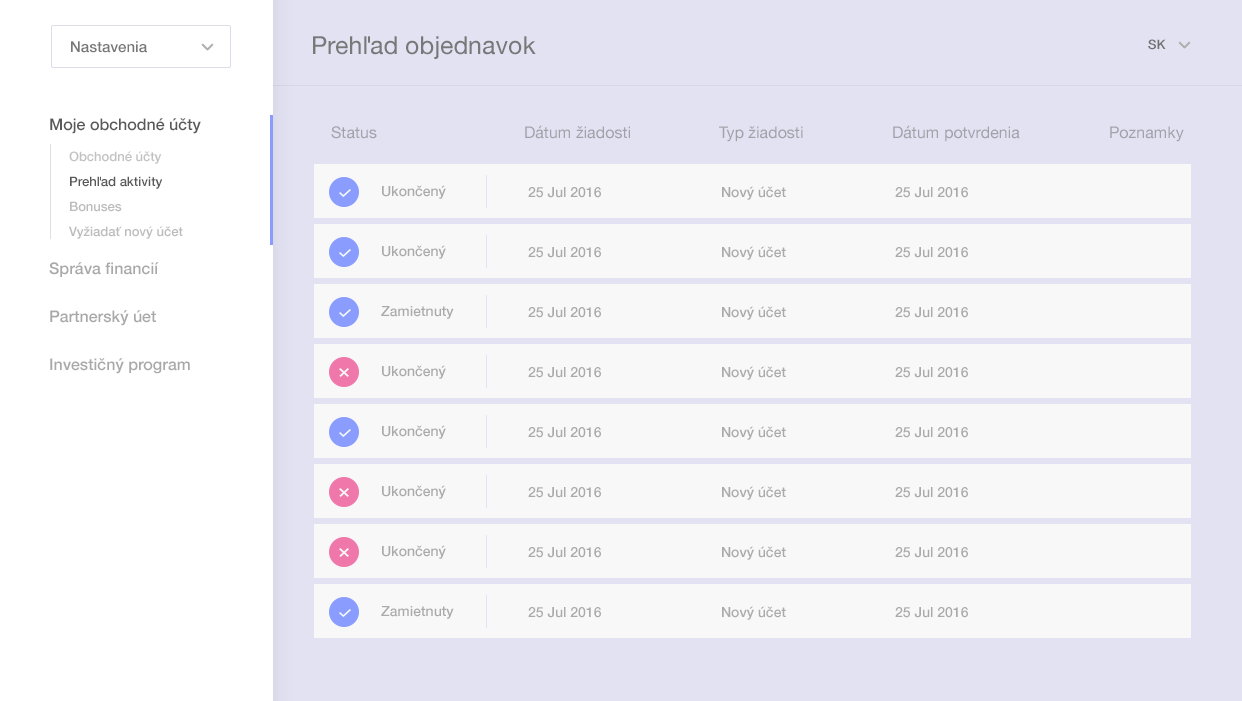Expand the Správa financií section
The height and width of the screenshot is (701, 1242).
click(104, 269)
